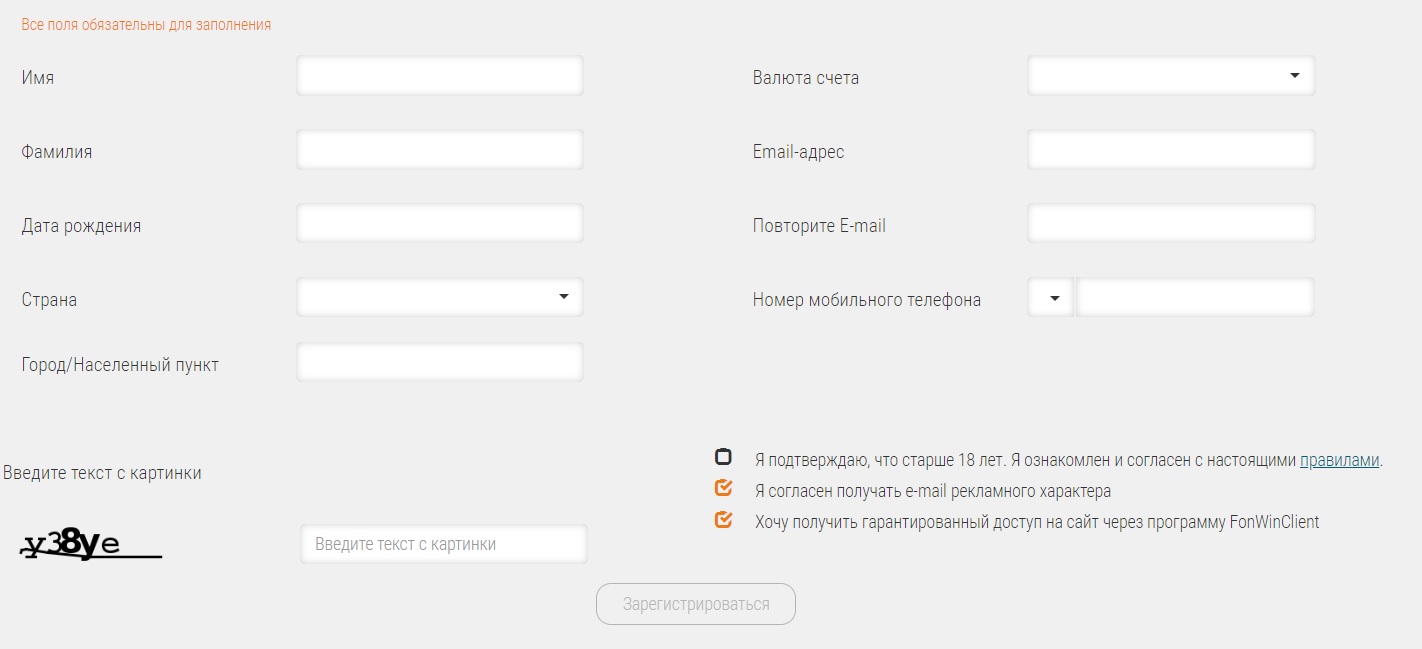Expand the Валюта счета currency dropdown
This screenshot has width=1422, height=649.
click(1170, 76)
